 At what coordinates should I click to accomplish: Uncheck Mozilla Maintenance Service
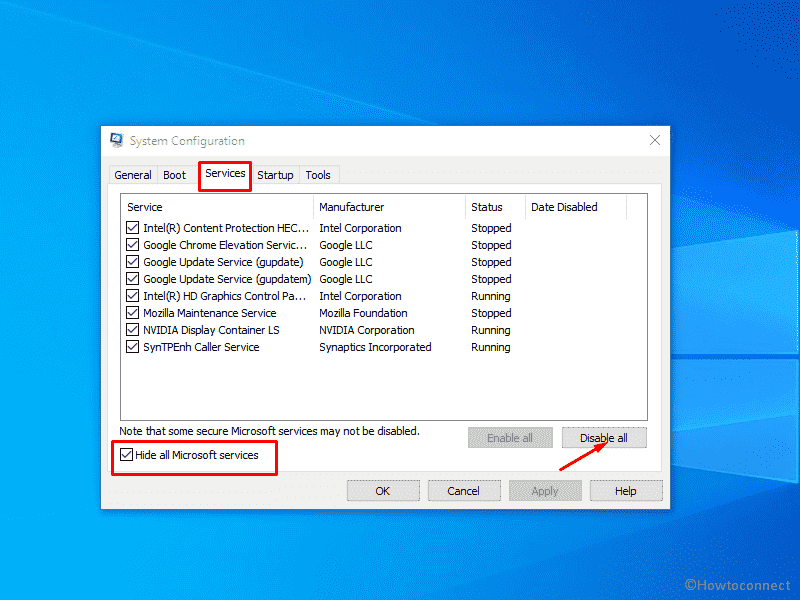133,312
